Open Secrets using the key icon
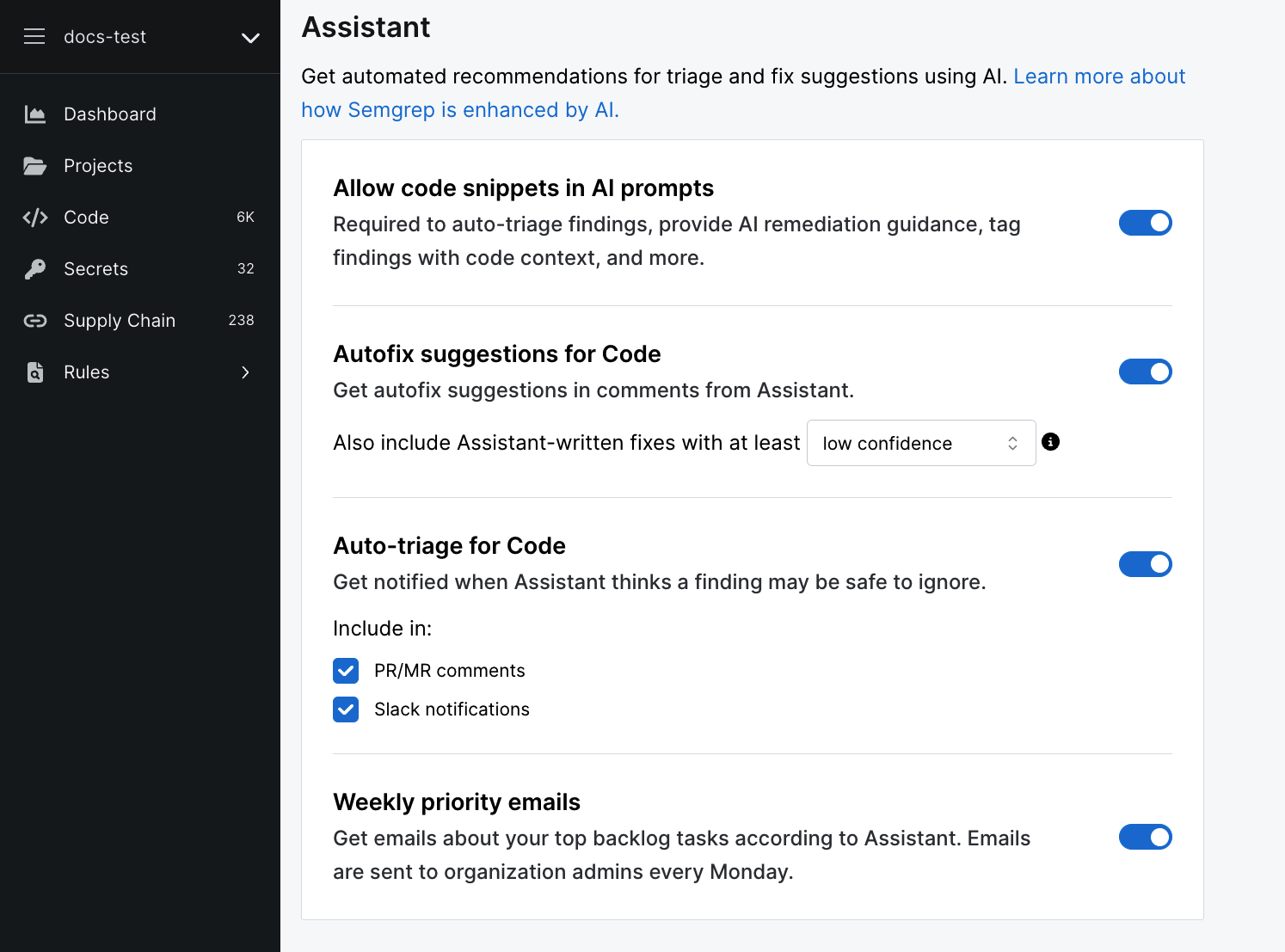This screenshot has width=1285, height=952. (35, 268)
